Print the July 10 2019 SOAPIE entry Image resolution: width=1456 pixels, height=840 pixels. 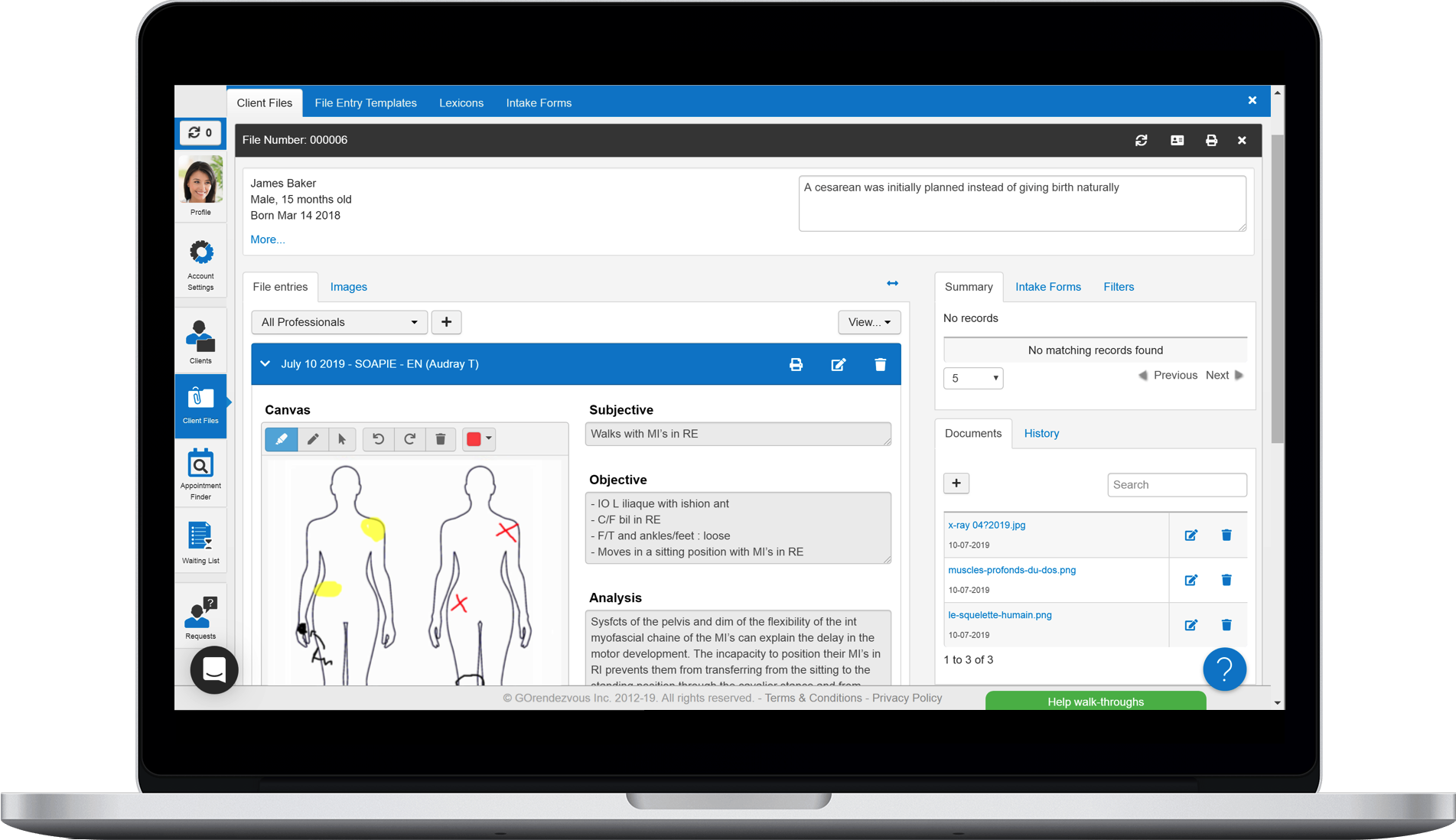tap(796, 364)
